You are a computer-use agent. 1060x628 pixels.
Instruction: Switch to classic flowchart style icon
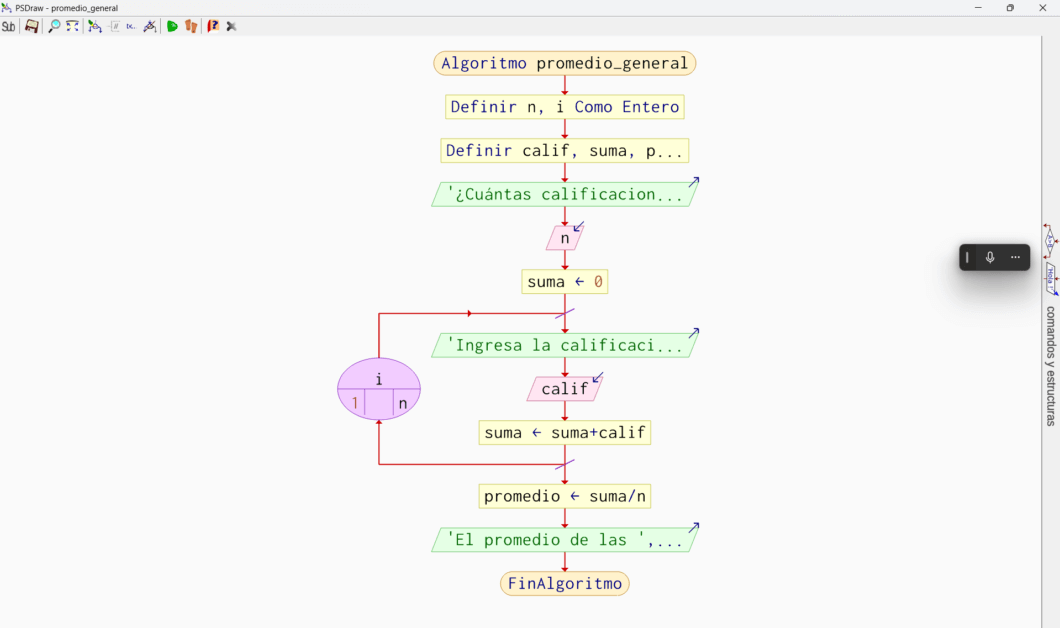(95, 27)
